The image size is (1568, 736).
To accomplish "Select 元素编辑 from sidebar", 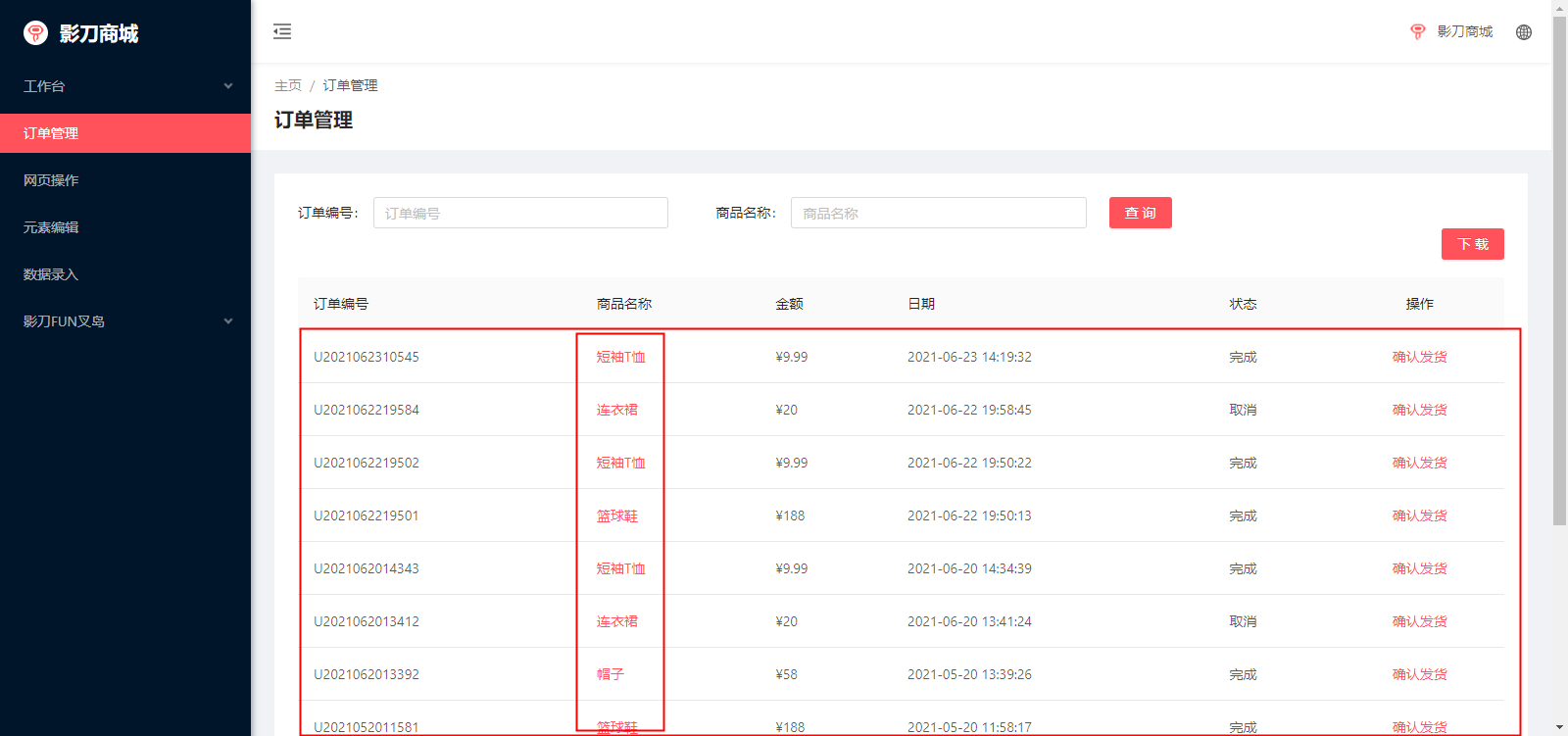I will [51, 227].
